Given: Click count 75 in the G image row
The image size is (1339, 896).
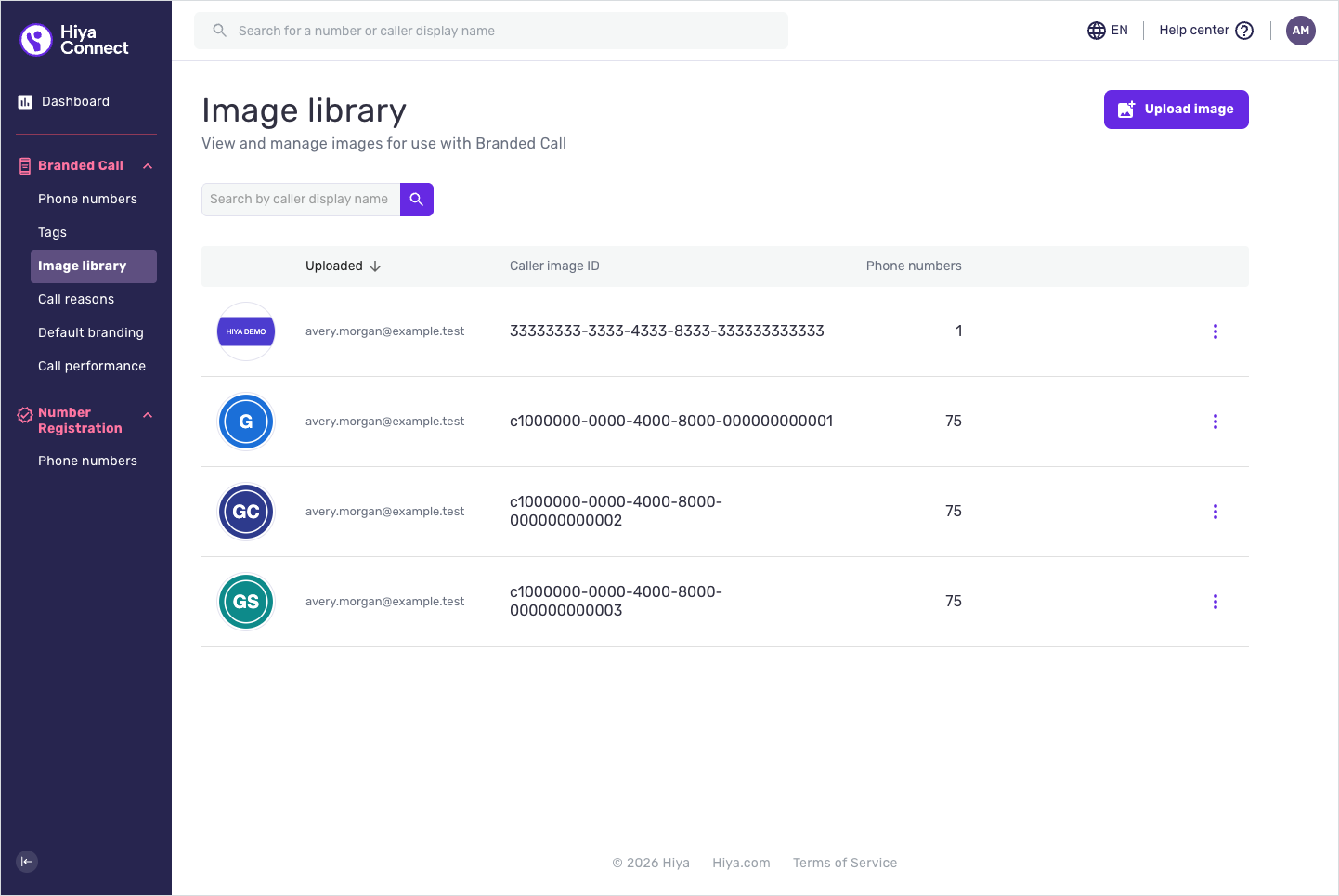Looking at the screenshot, I should [954, 422].
